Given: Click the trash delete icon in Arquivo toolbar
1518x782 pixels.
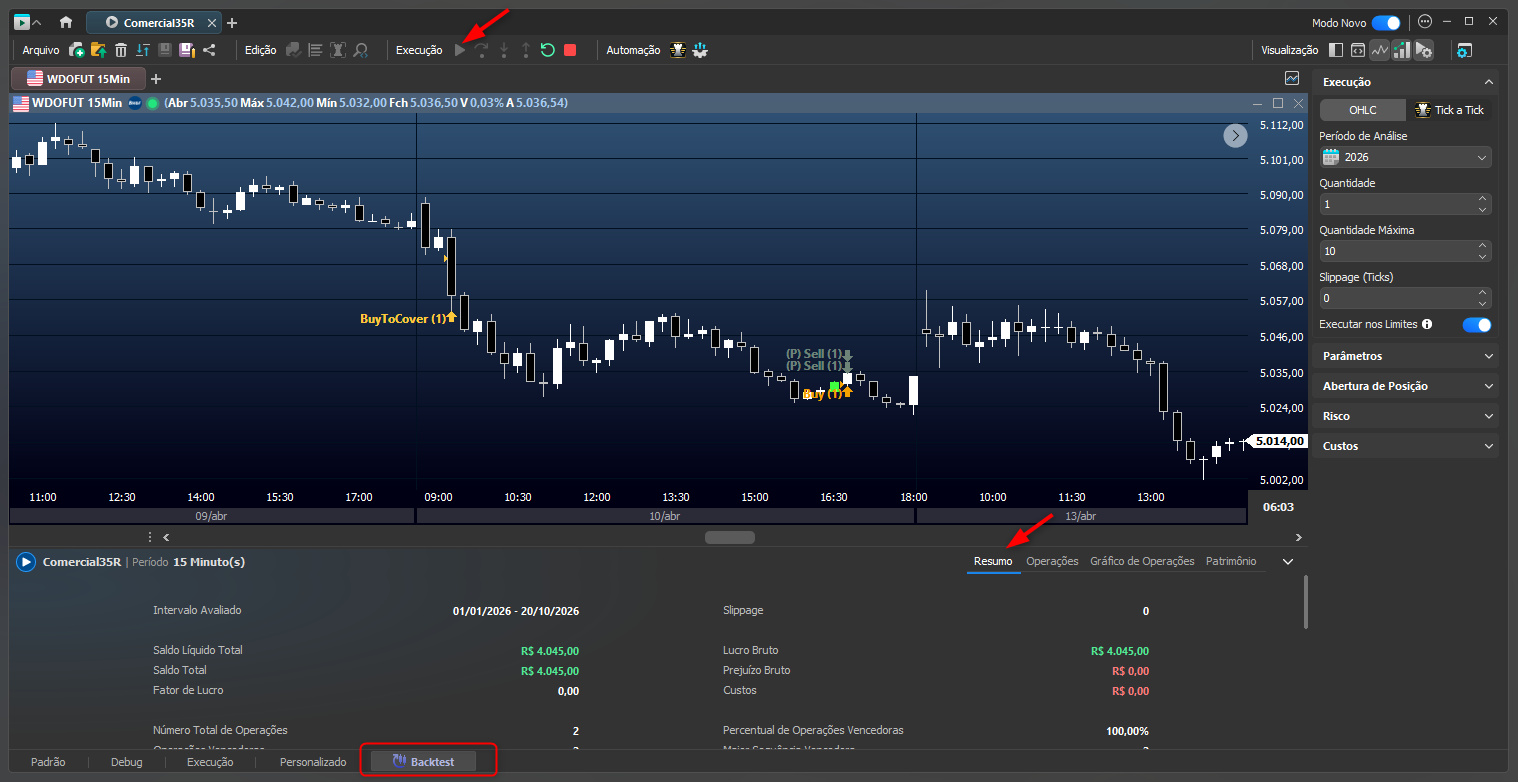Looking at the screenshot, I should click(x=121, y=50).
